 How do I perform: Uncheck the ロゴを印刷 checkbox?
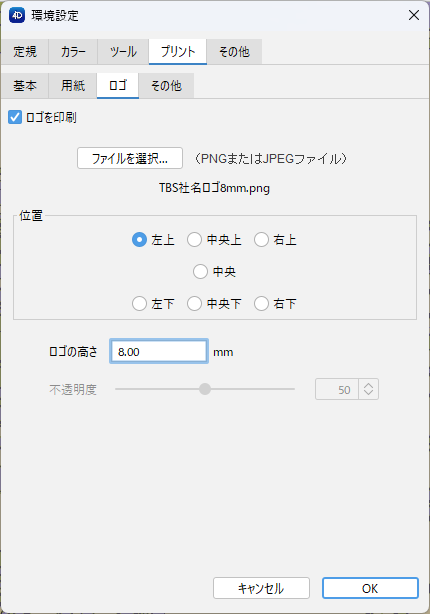(15, 117)
